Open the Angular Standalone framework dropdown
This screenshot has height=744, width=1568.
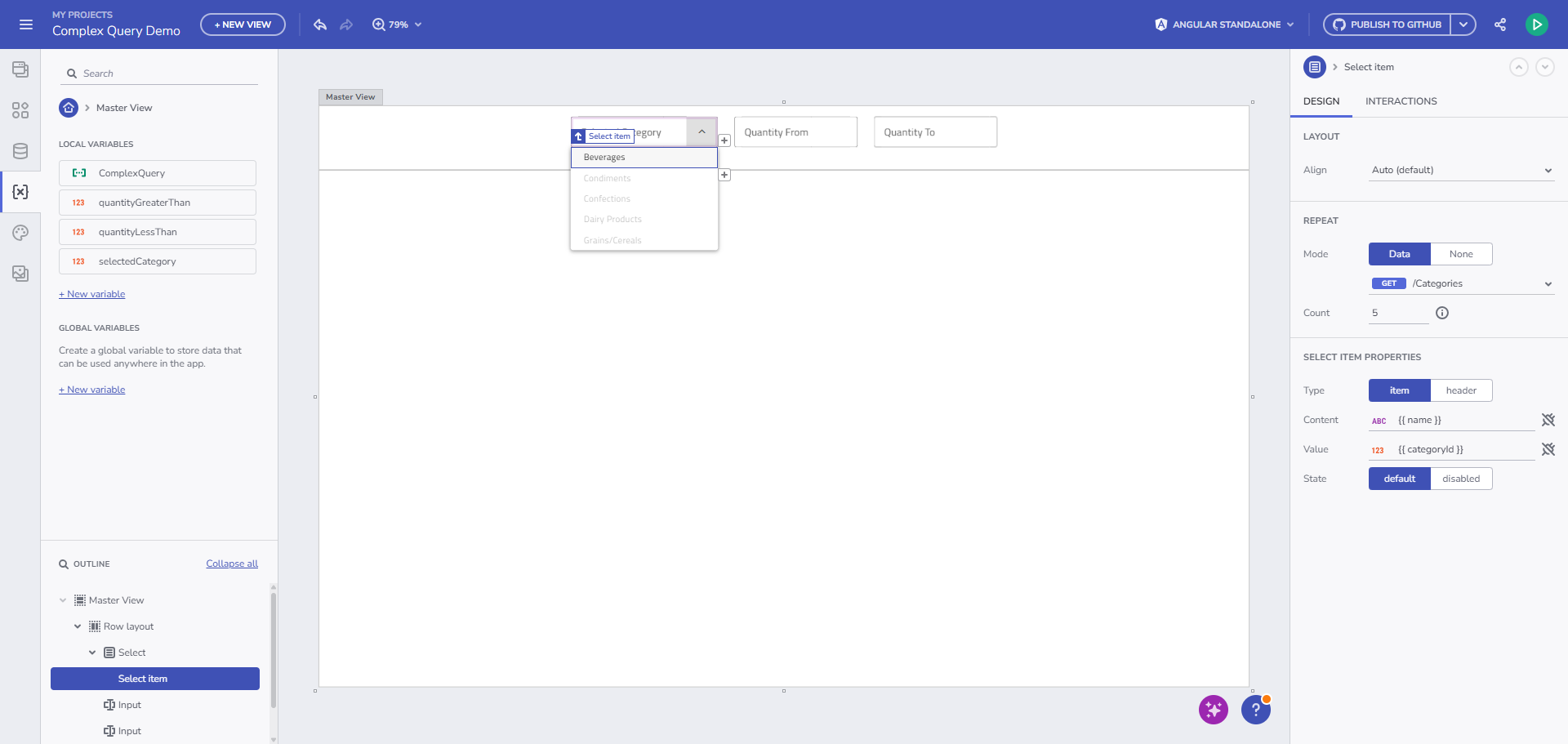click(1225, 25)
